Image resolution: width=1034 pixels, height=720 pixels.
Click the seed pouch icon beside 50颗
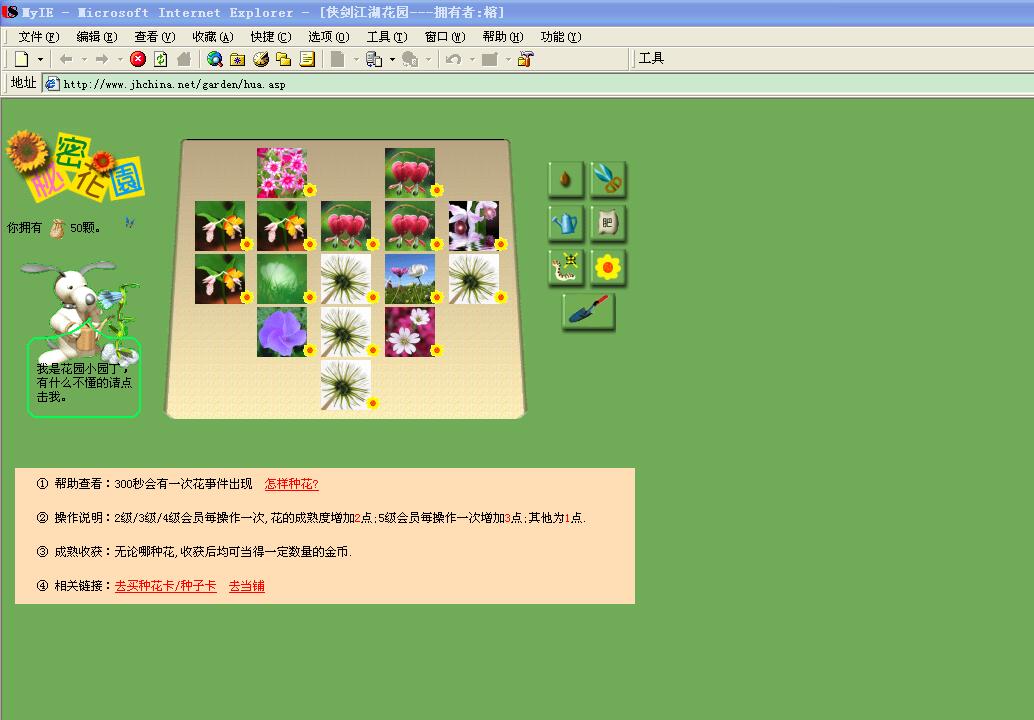pos(57,228)
